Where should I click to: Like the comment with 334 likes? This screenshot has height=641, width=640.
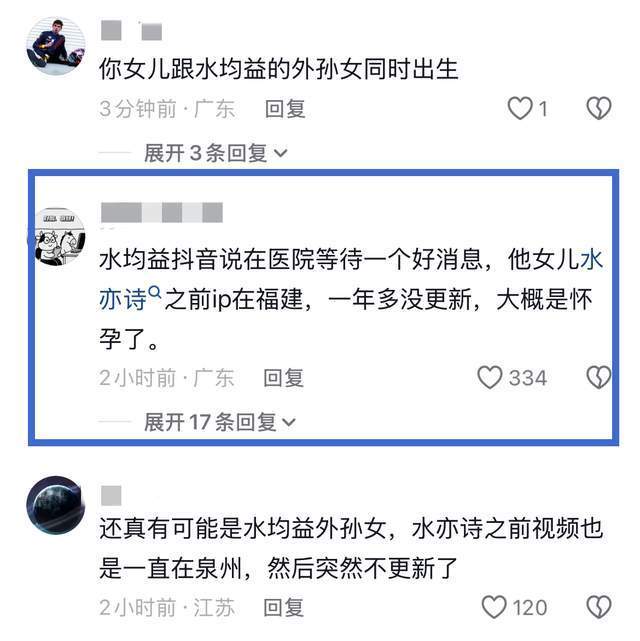click(490, 377)
